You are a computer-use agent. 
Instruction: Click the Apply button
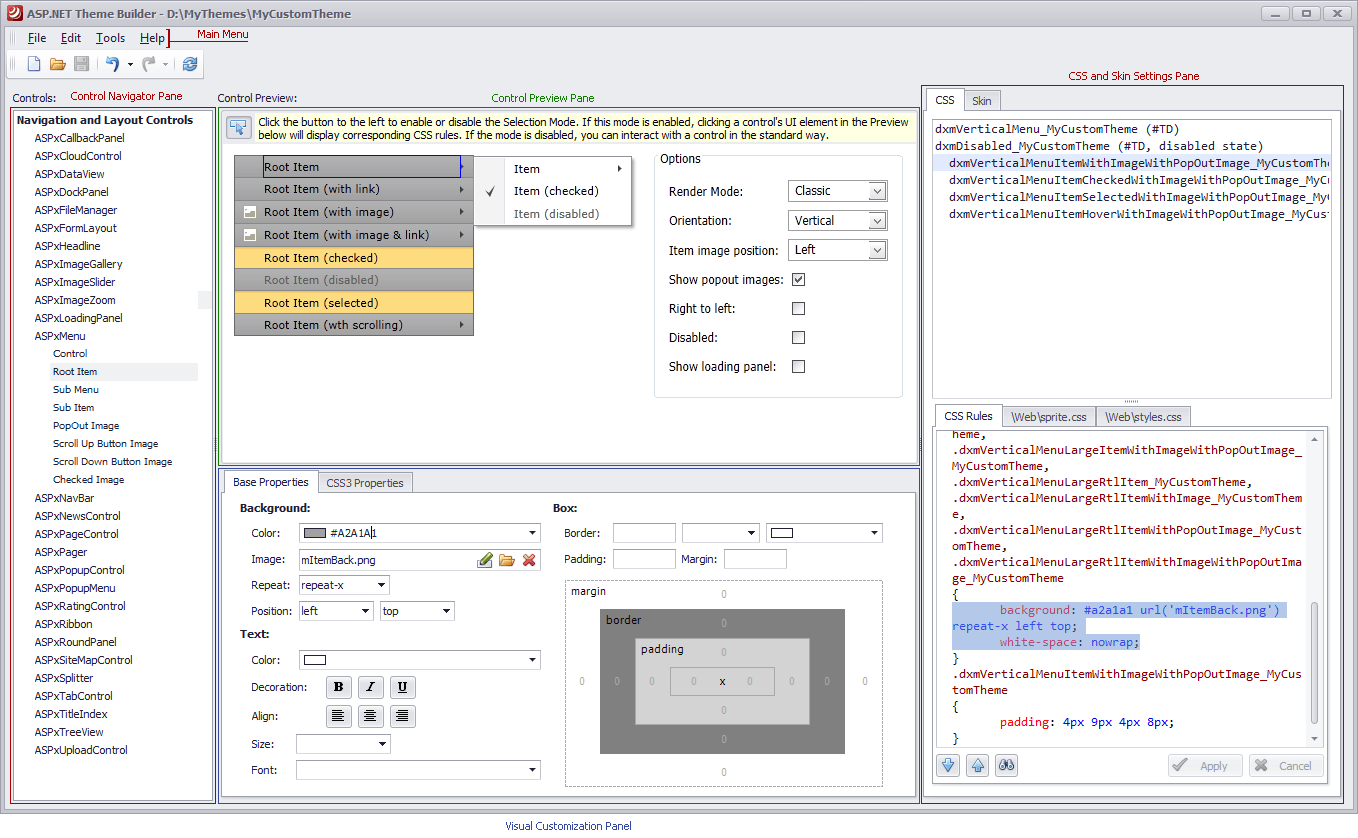(x=1205, y=766)
